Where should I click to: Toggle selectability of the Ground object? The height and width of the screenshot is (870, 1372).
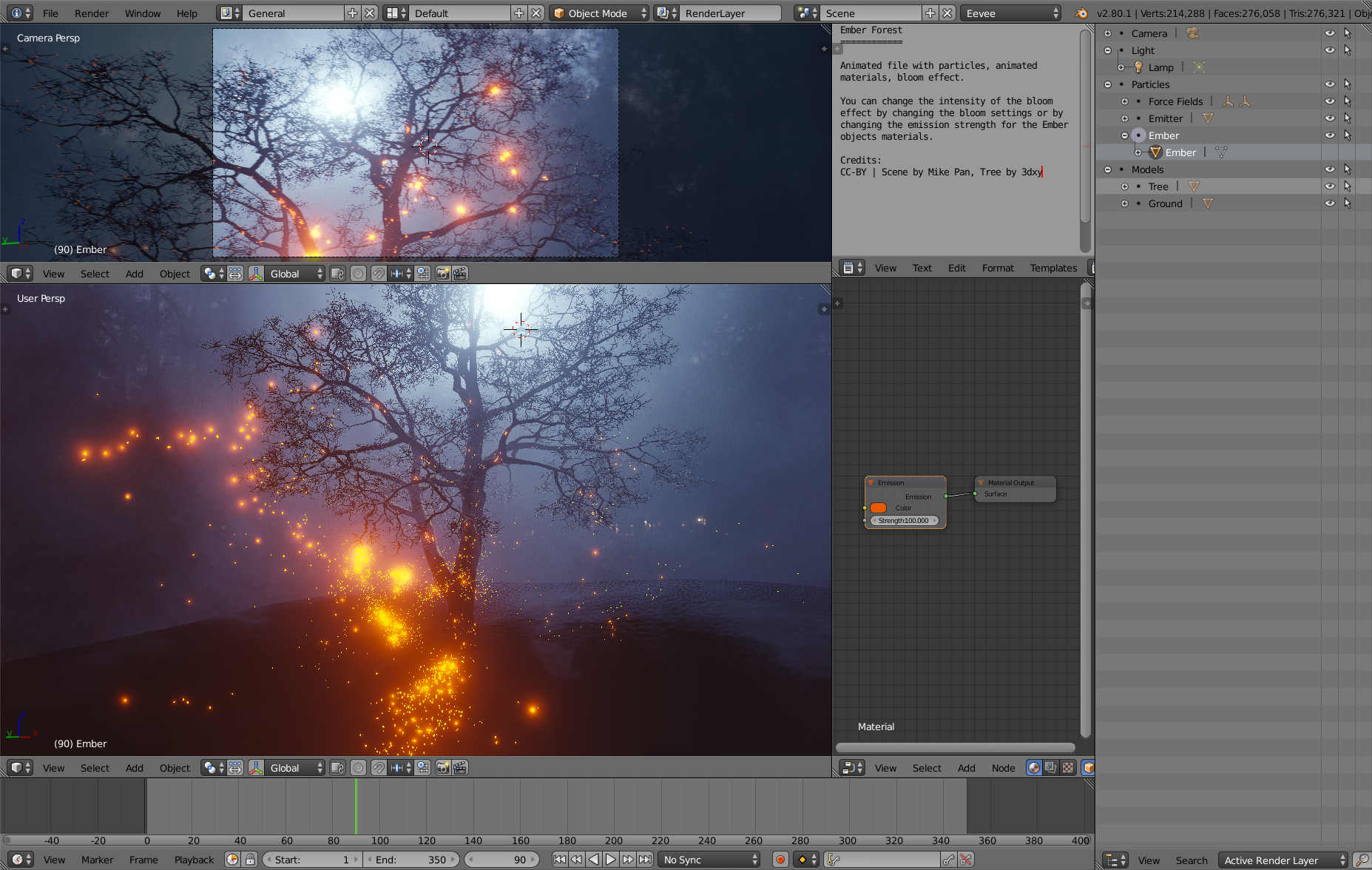tap(1347, 203)
